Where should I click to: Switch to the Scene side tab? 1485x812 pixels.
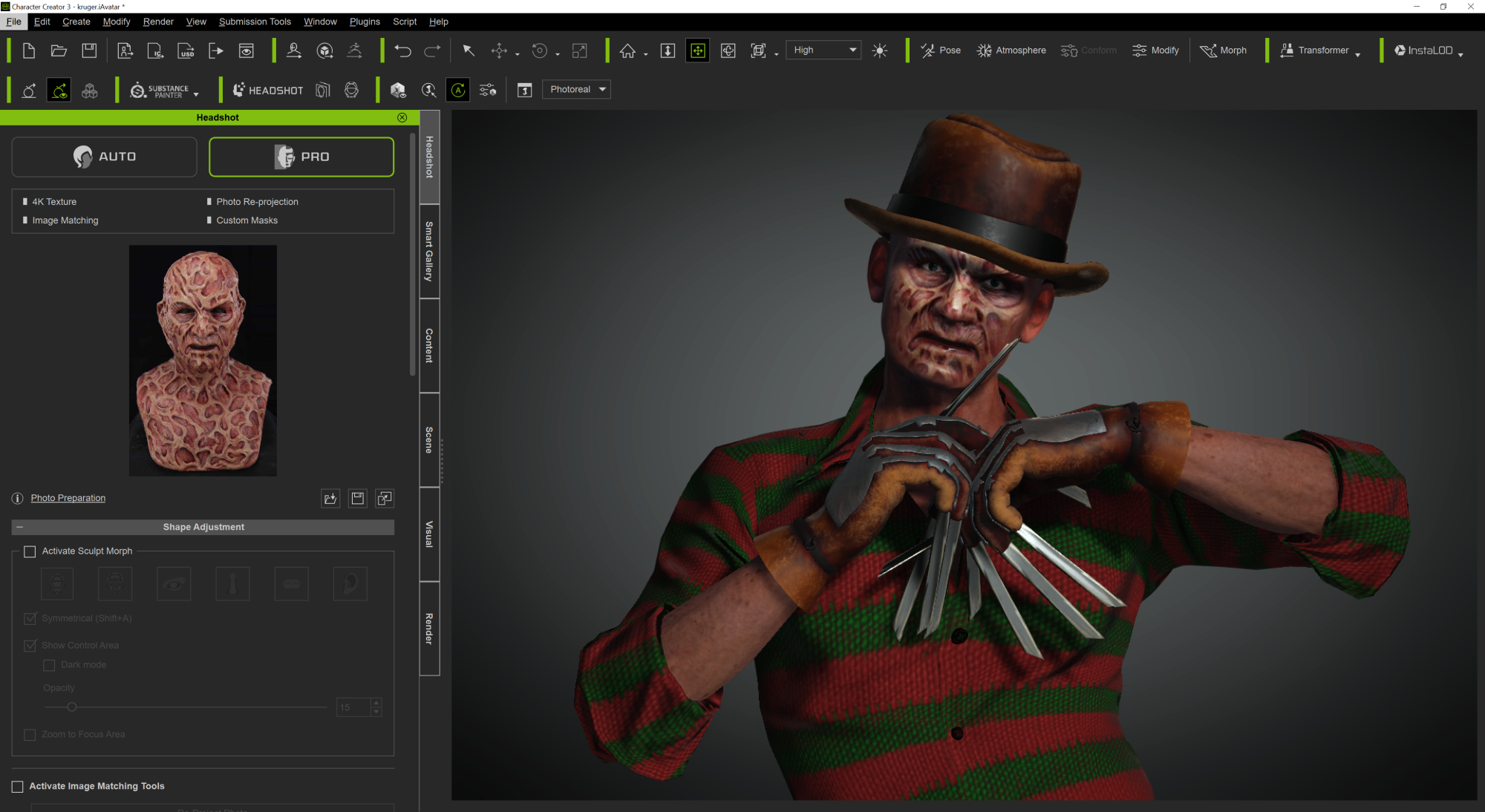(x=429, y=440)
